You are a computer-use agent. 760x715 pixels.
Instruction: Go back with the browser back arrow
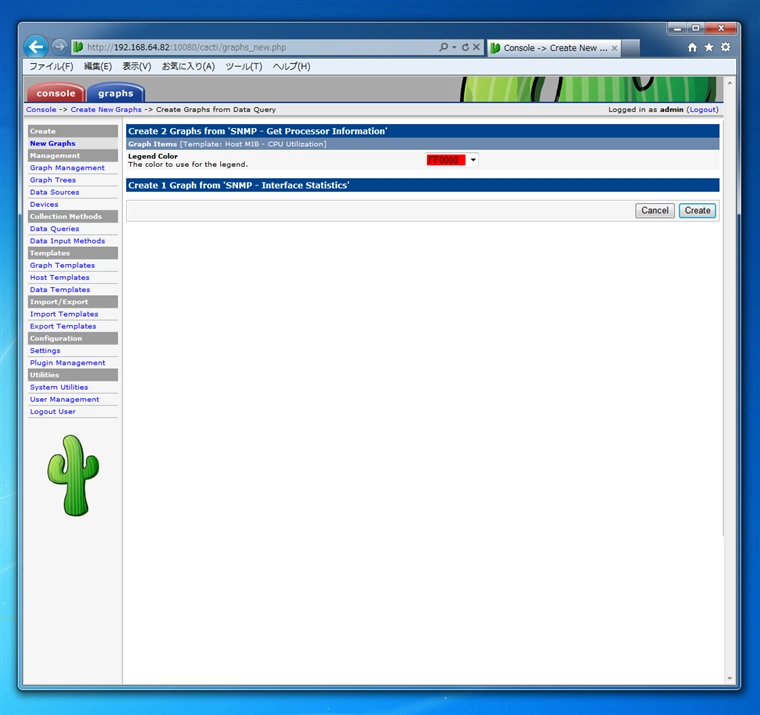[x=36, y=47]
